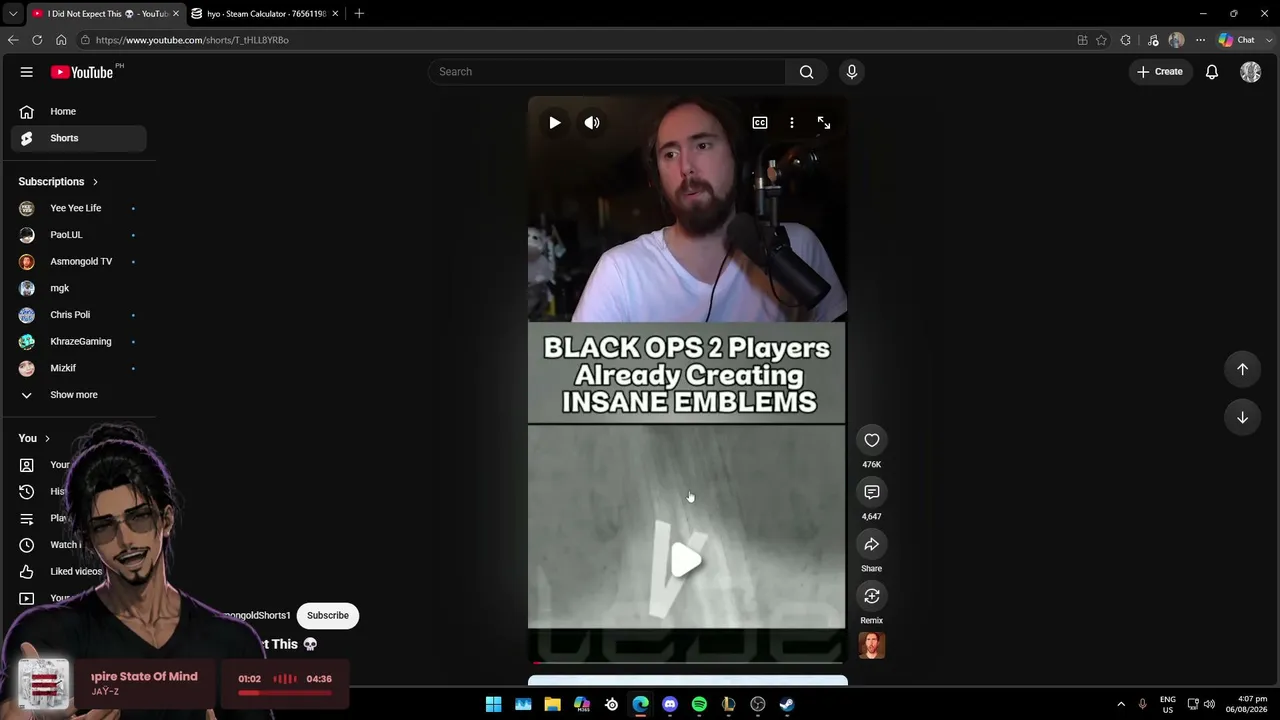1280x720 pixels.
Task: Enter fullscreen on the Short player
Action: 824,123
